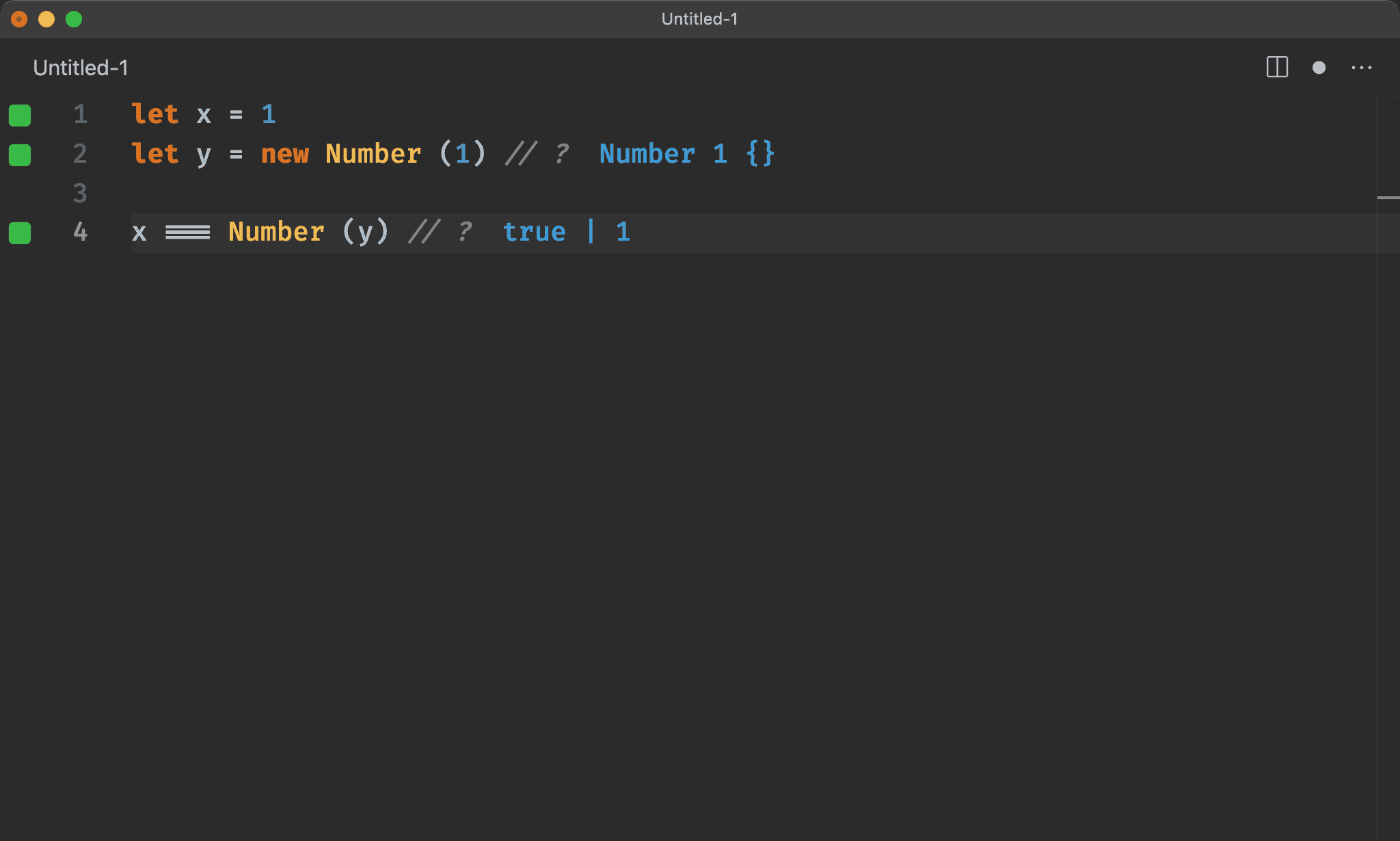The width and height of the screenshot is (1400, 841).
Task: Click line number 3 in gutter
Action: tap(80, 193)
